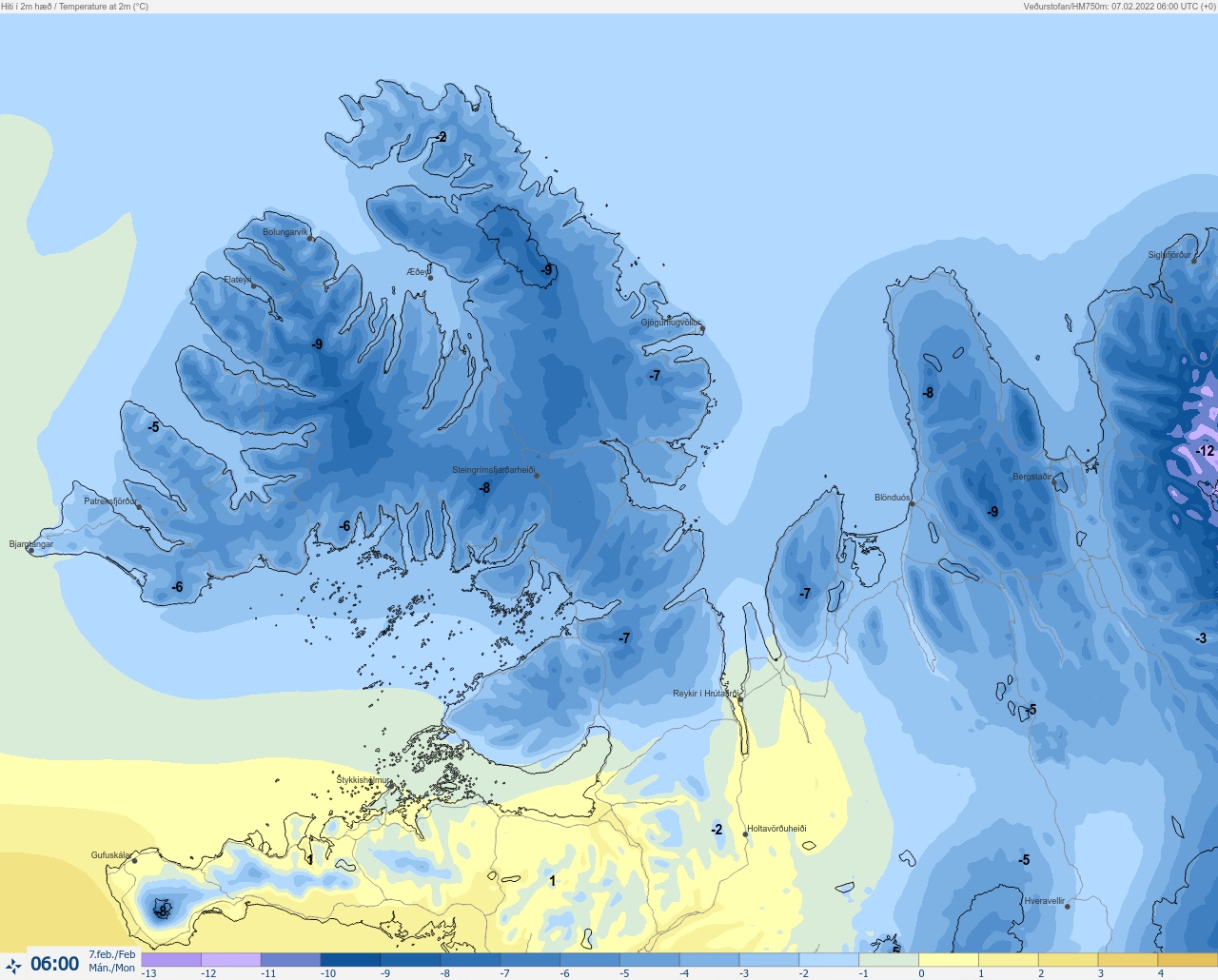
Task: Click the 06:00 forecast time label
Action: pyautogui.click(x=55, y=964)
